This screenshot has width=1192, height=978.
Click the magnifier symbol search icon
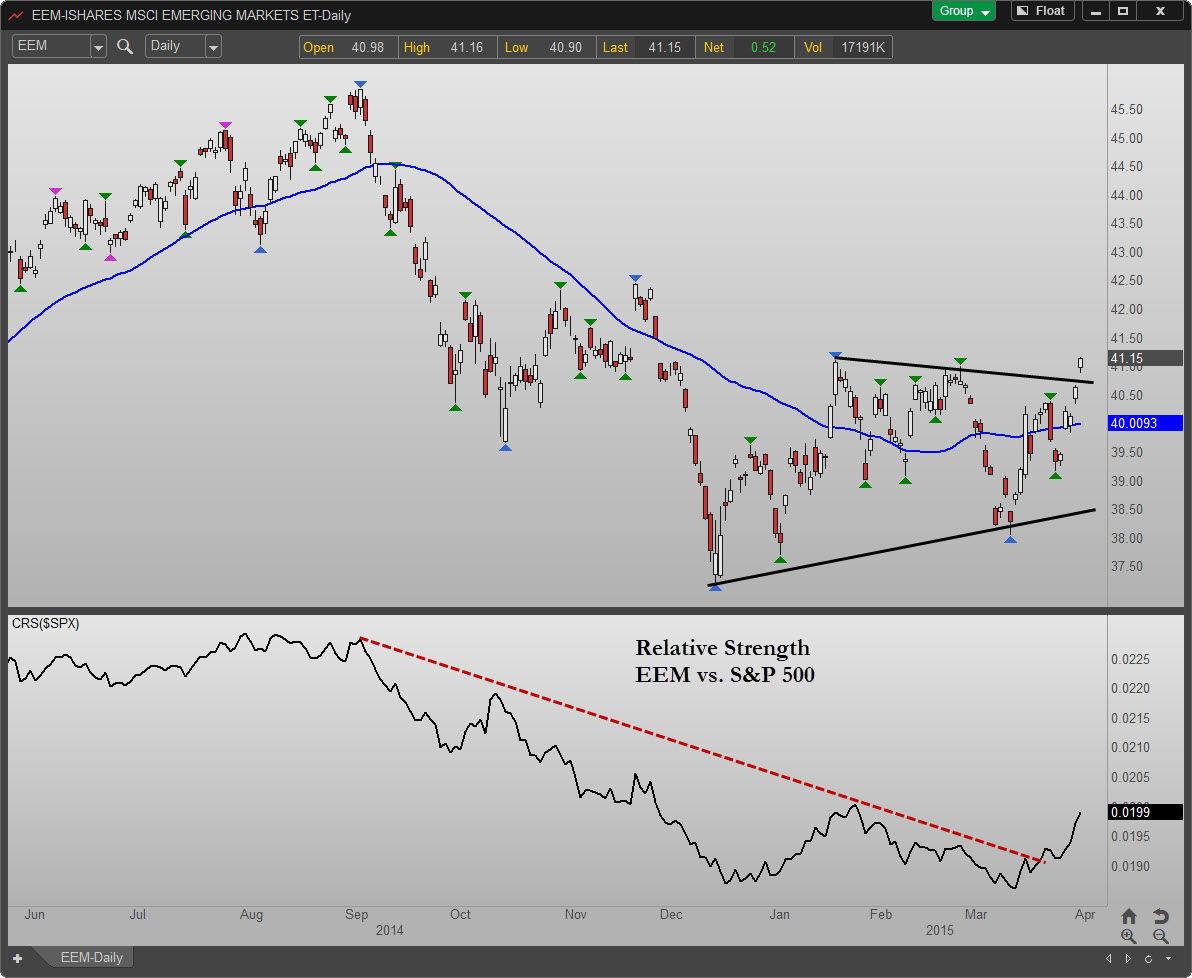(125, 47)
